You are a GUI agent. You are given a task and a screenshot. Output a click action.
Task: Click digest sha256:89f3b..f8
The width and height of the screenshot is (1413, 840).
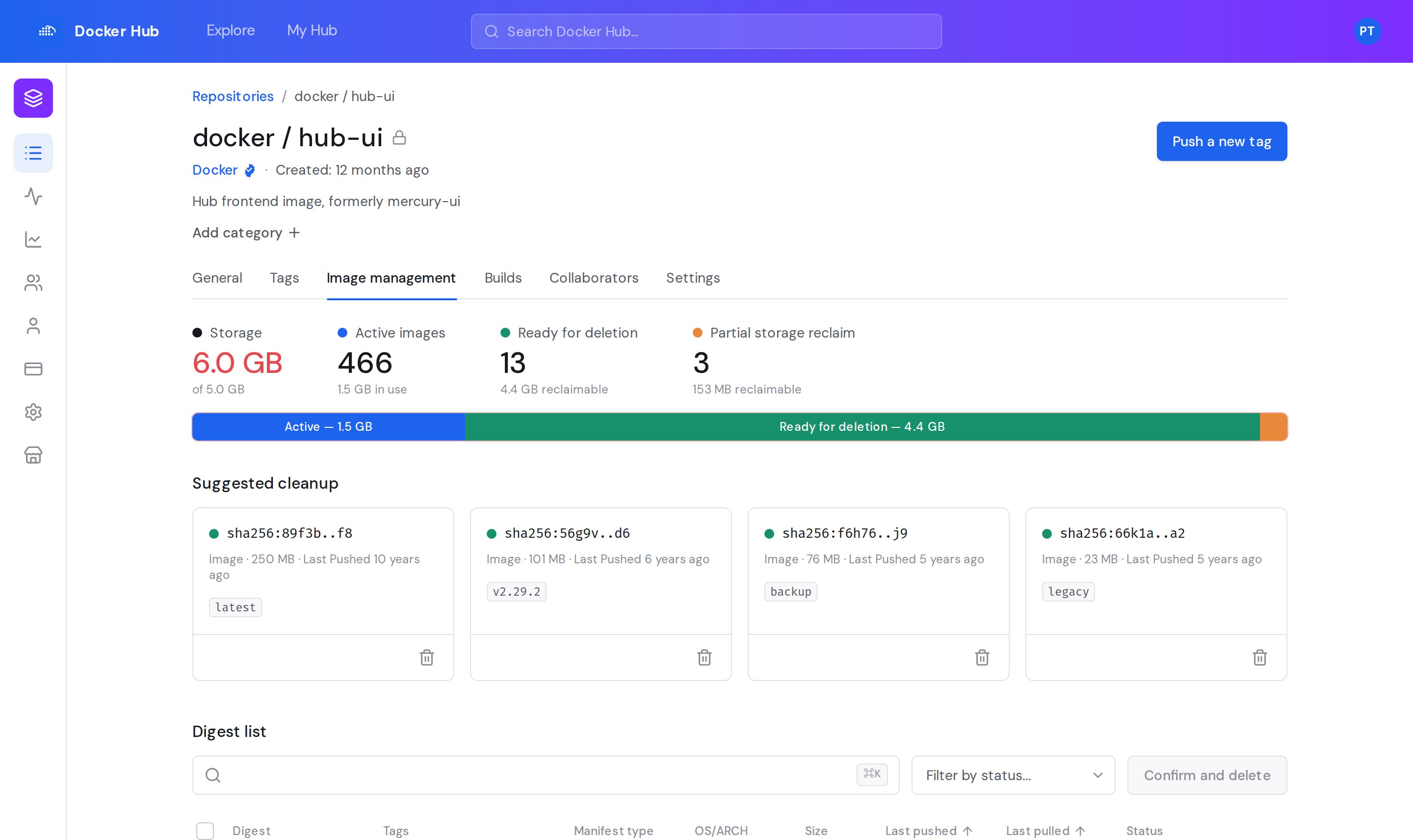289,533
